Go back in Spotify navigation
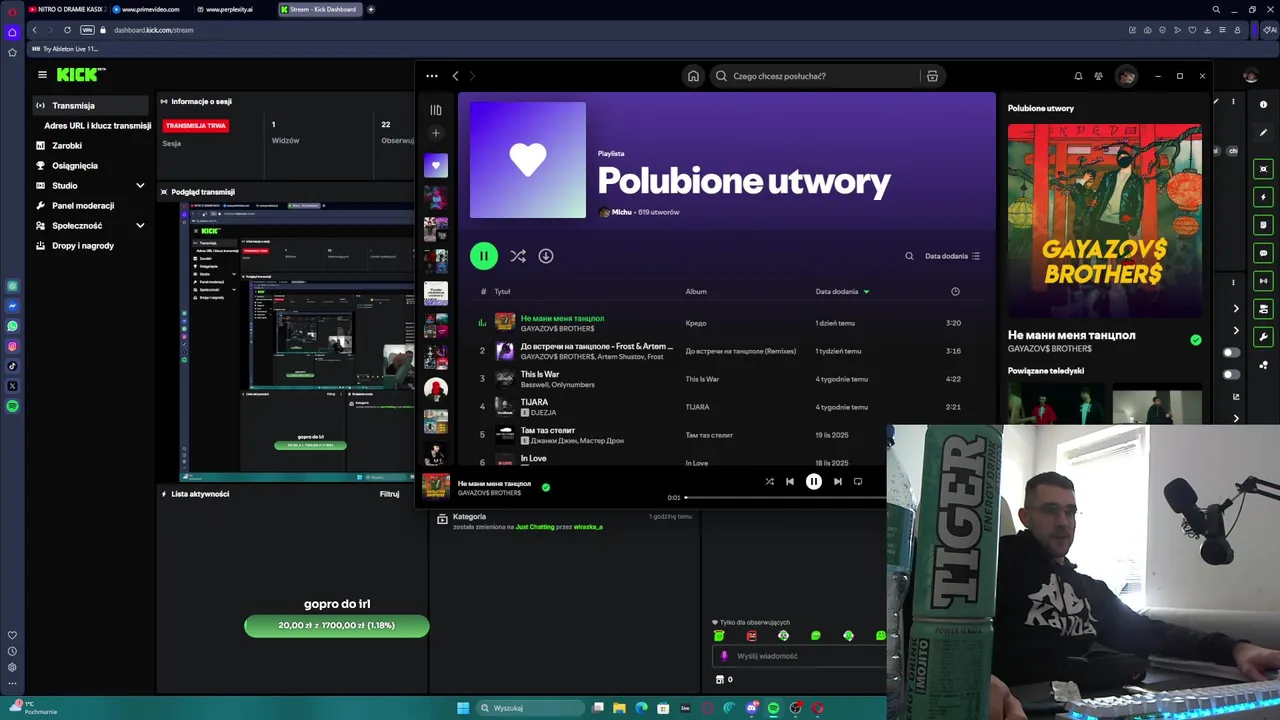 (455, 76)
